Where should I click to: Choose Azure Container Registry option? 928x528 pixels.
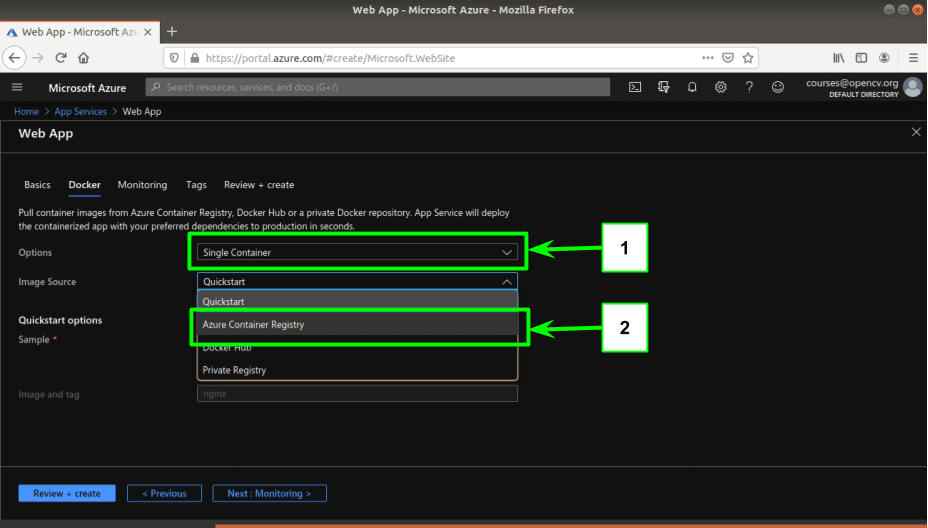pos(357,324)
